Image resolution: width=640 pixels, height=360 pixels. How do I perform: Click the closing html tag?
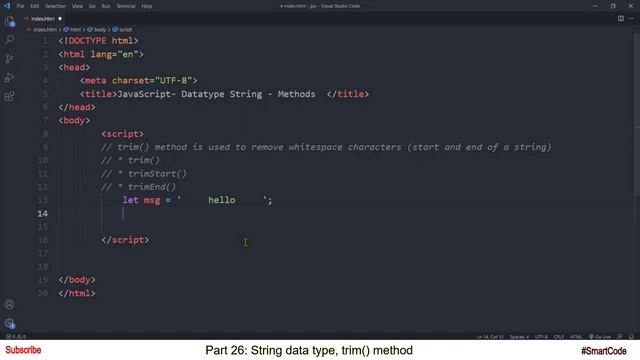tap(77, 293)
